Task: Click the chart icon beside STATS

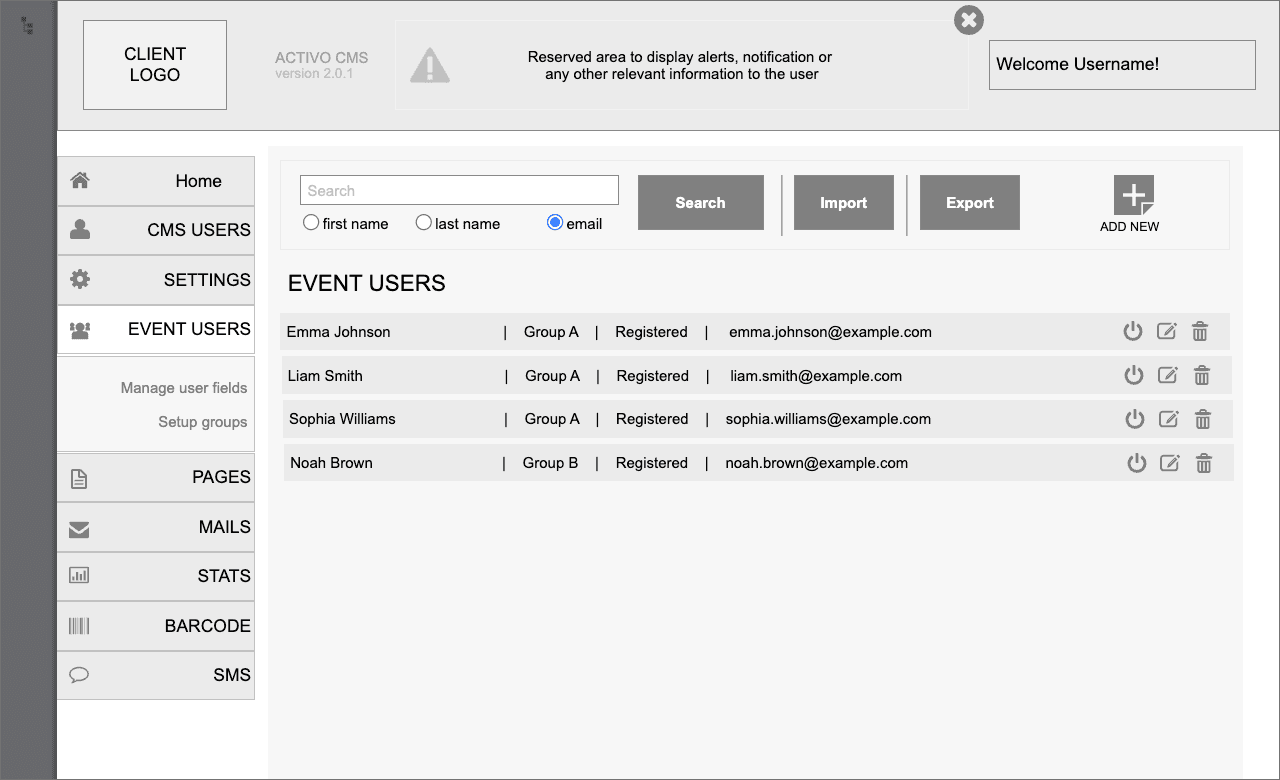Action: (x=79, y=576)
